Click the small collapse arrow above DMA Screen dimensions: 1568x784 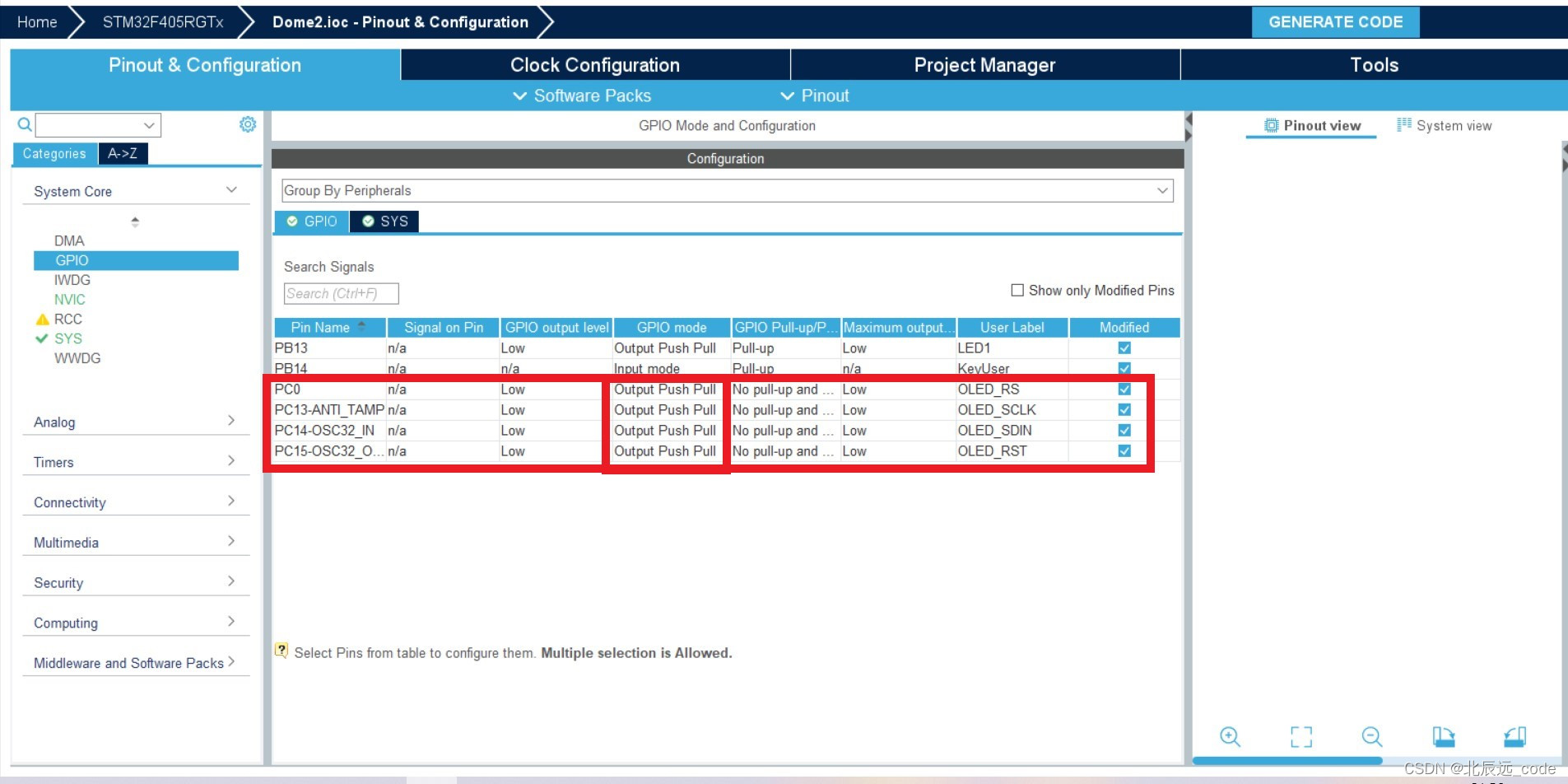coord(135,222)
